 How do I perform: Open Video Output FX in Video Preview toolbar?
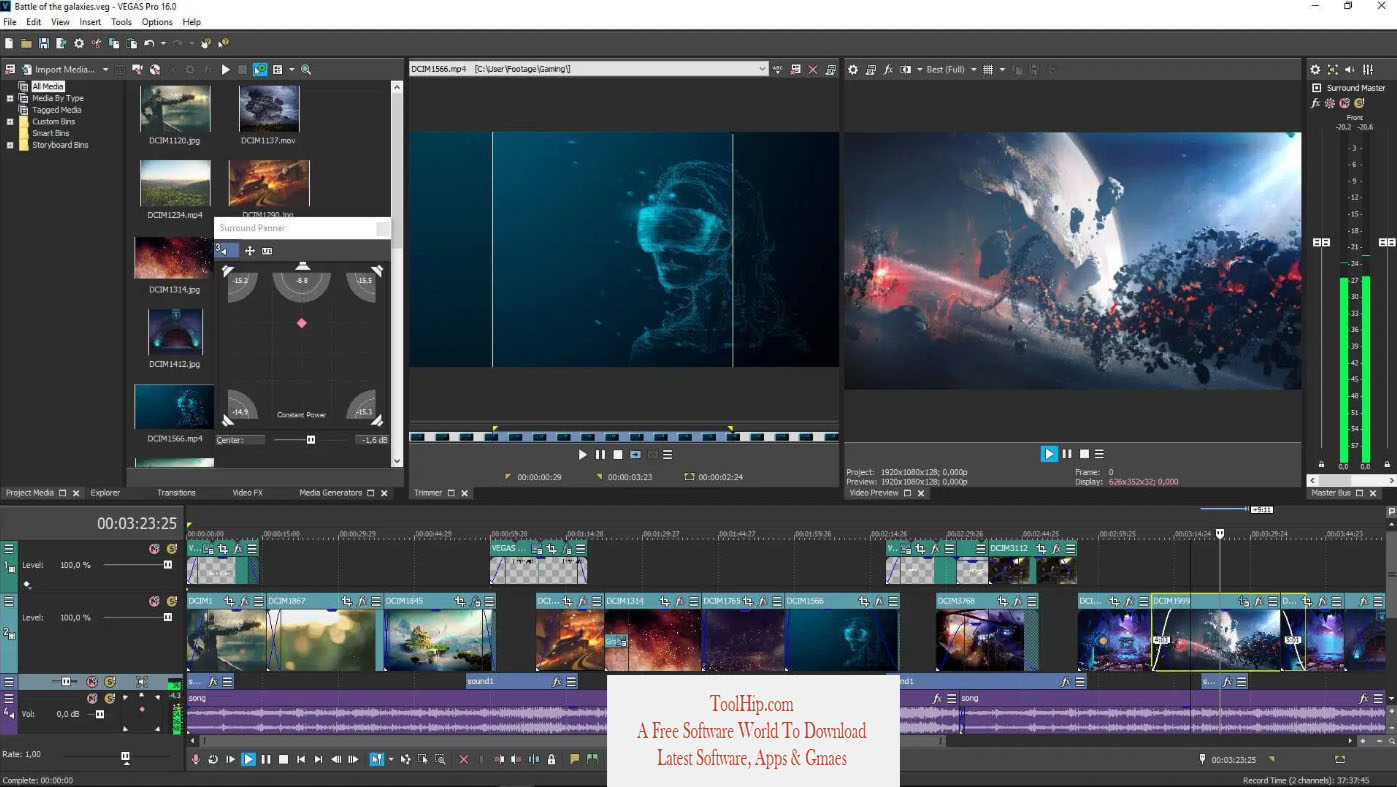click(x=888, y=69)
